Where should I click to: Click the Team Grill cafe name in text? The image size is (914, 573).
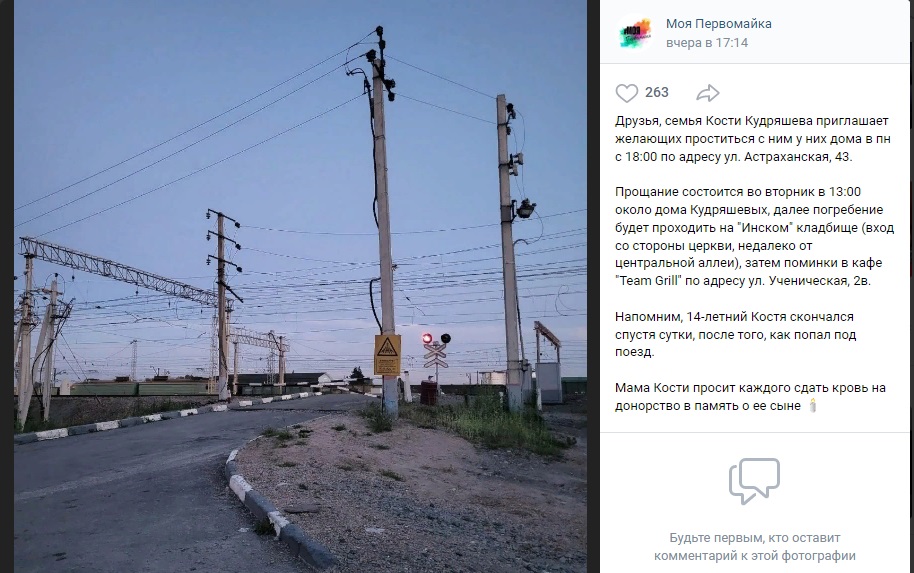(x=648, y=280)
